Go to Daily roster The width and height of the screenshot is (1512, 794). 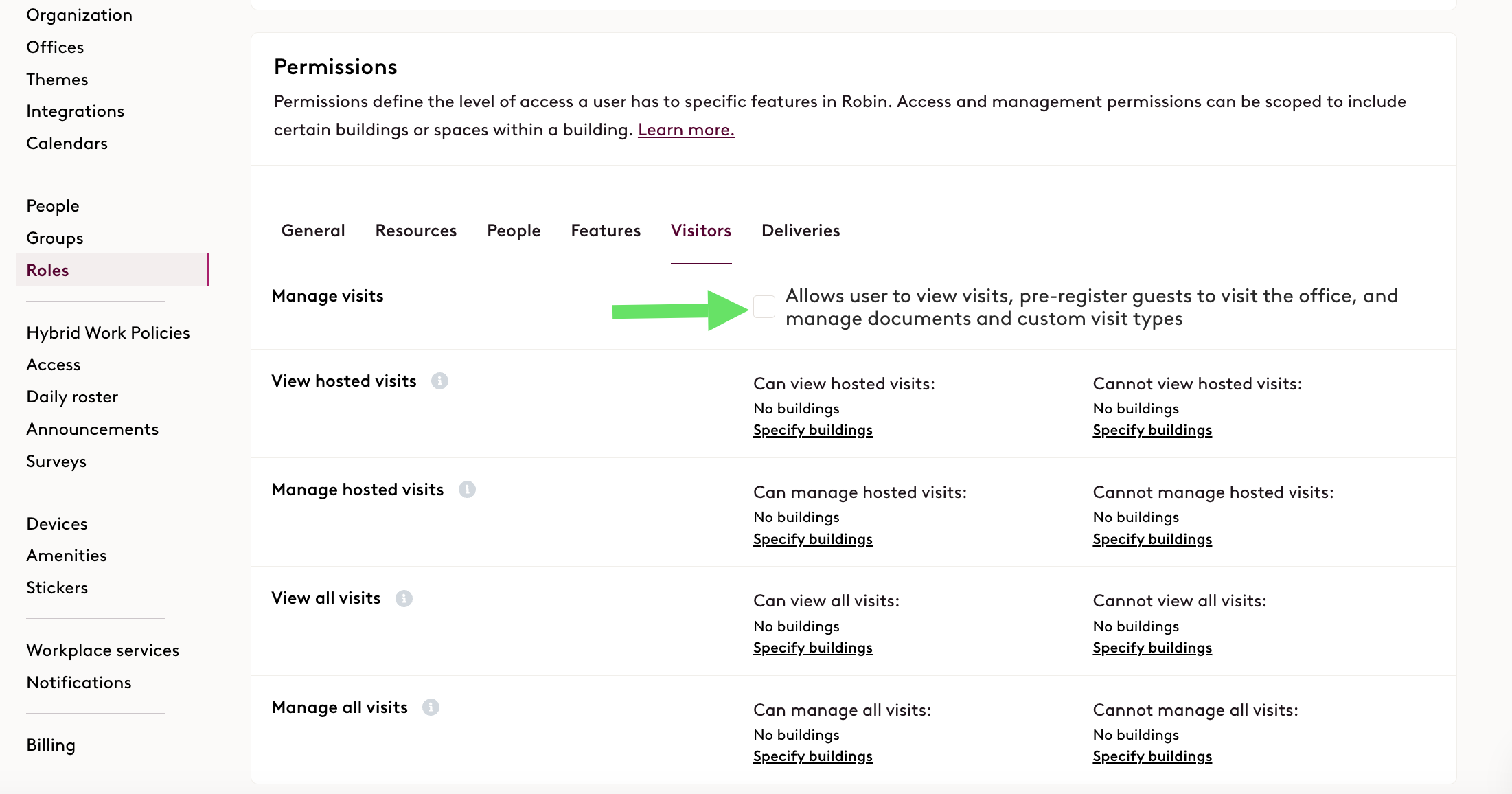[72, 397]
